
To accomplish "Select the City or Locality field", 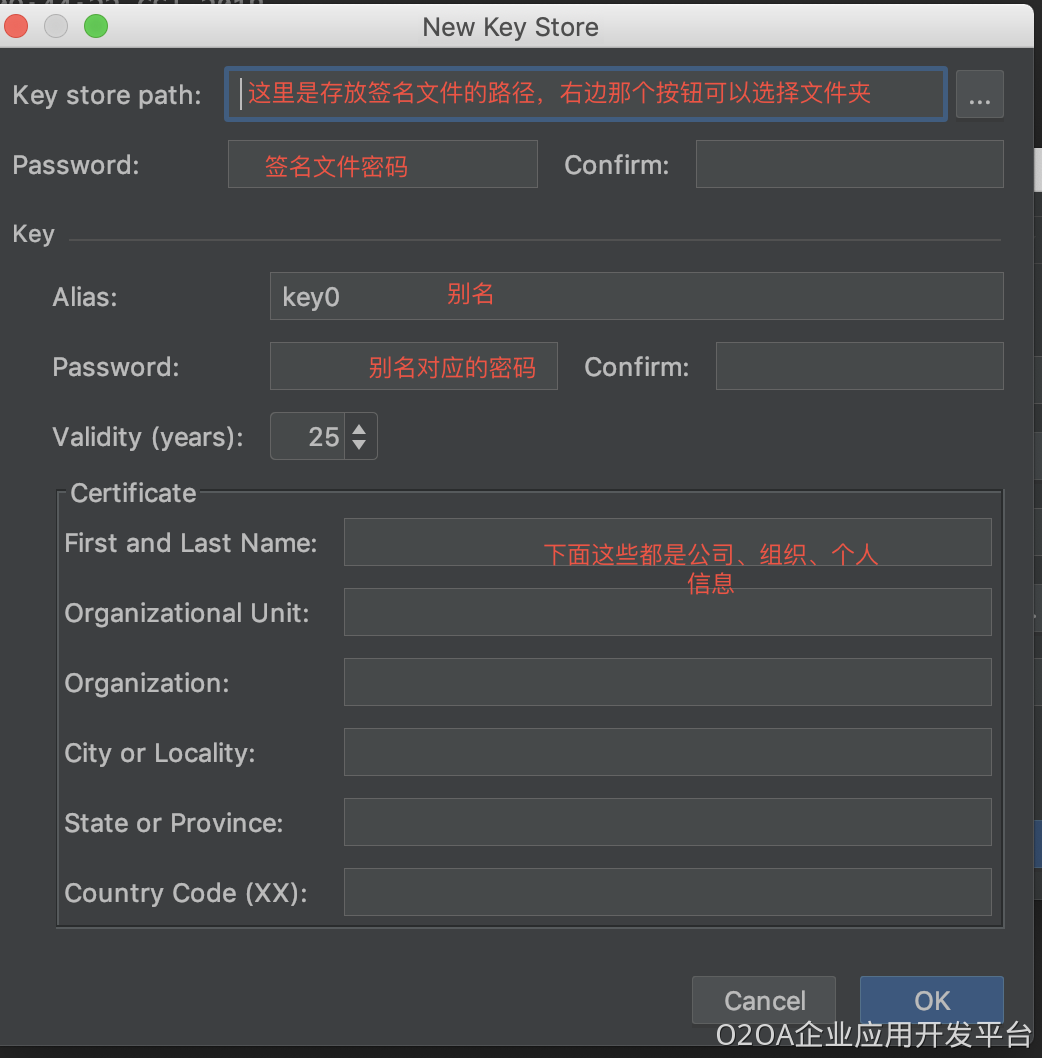I will tap(667, 752).
